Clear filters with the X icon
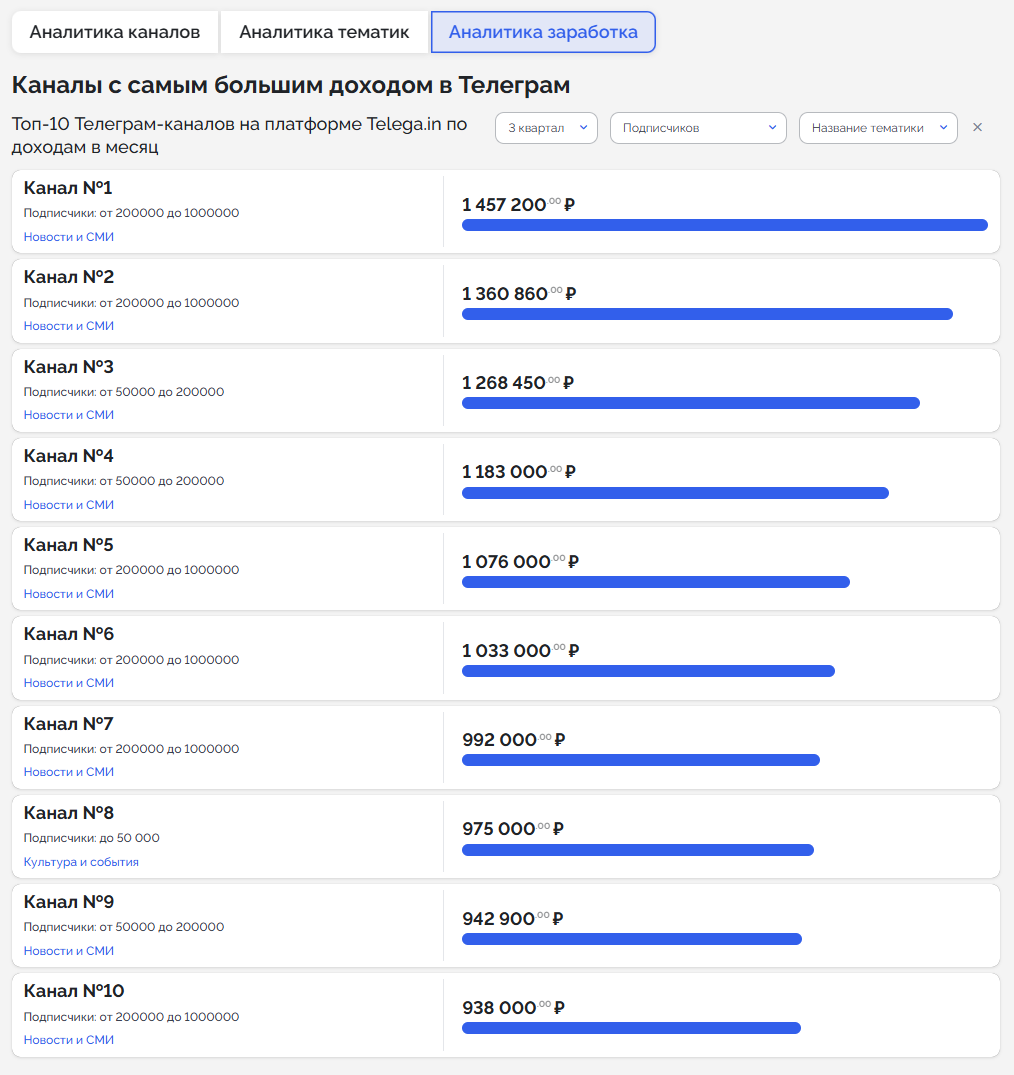1014x1075 pixels. pos(978,128)
